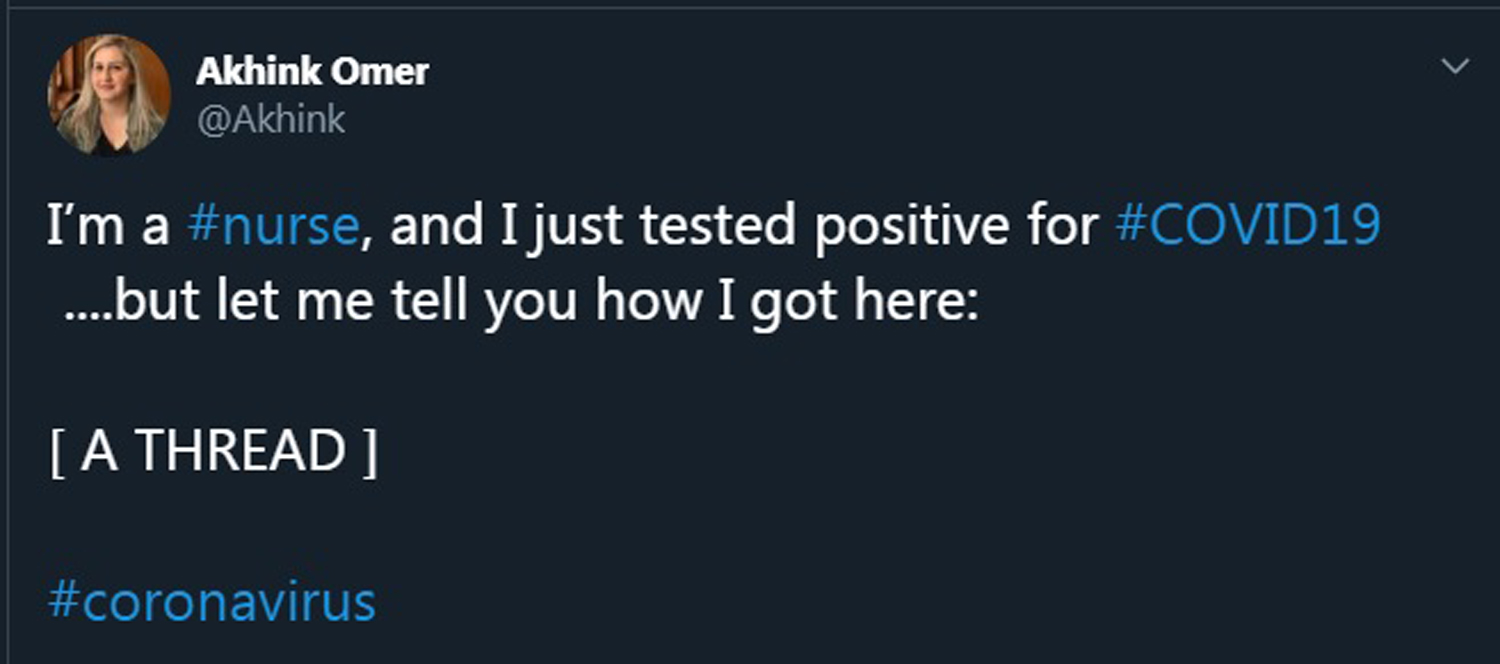Visit the @Akhink handle link
The height and width of the screenshot is (664, 1500).
(271, 120)
